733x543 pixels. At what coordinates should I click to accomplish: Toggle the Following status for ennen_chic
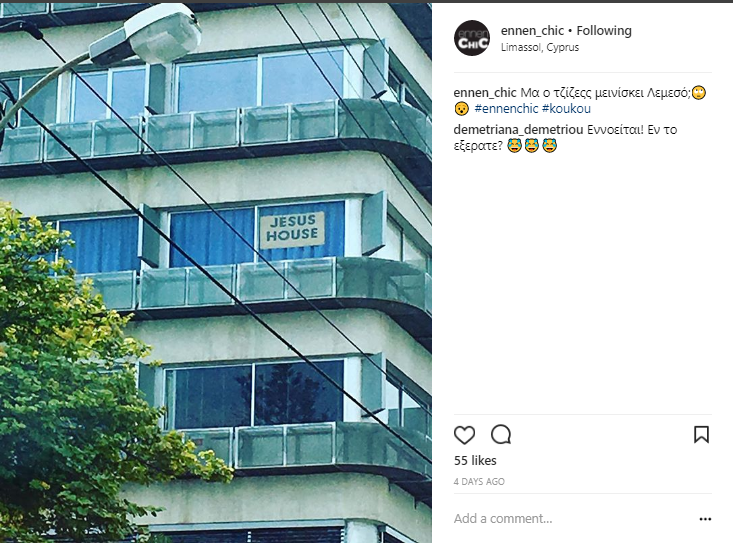(x=604, y=31)
